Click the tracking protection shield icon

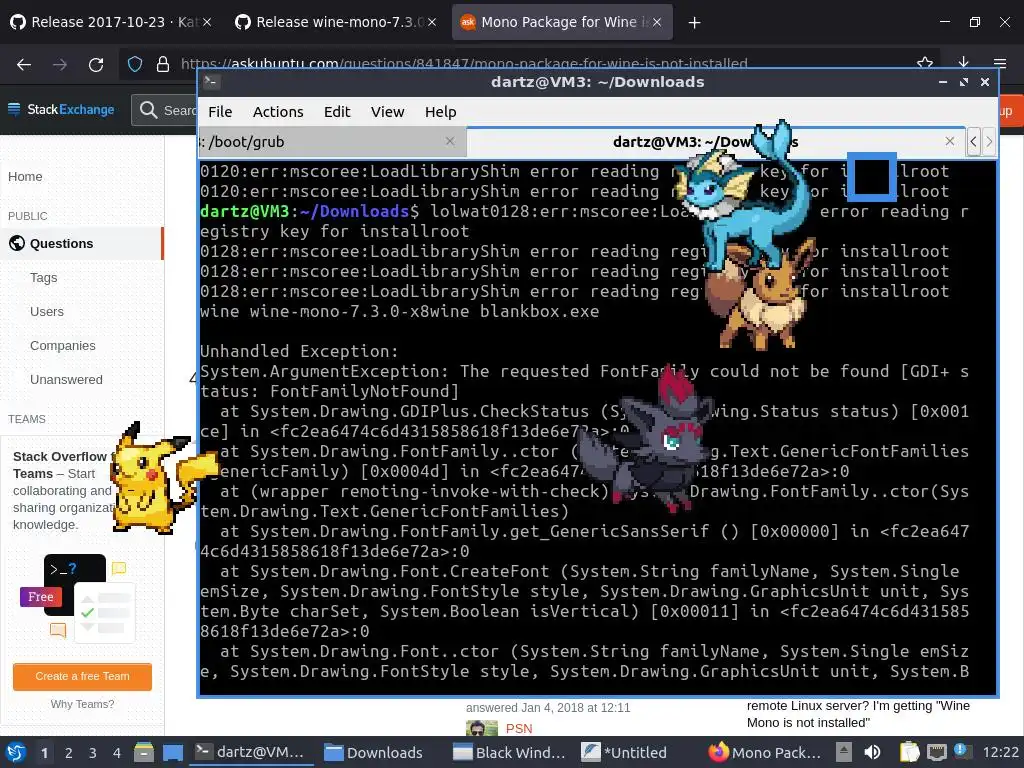pos(135,64)
